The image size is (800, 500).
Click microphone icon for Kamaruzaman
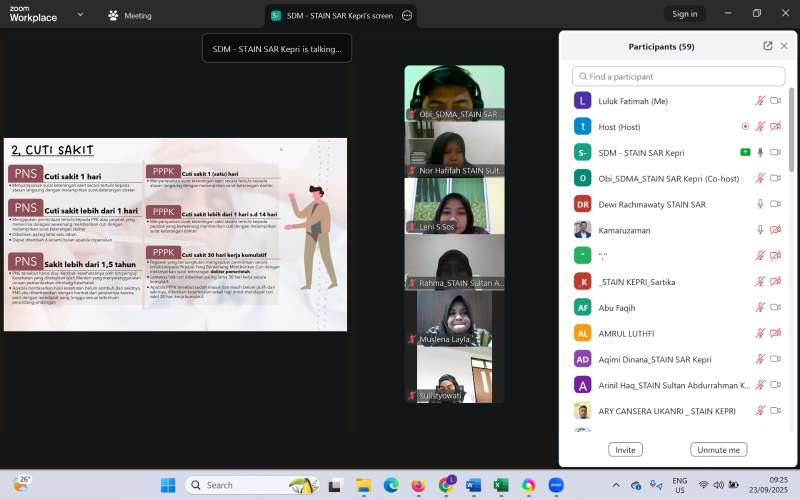[760, 230]
